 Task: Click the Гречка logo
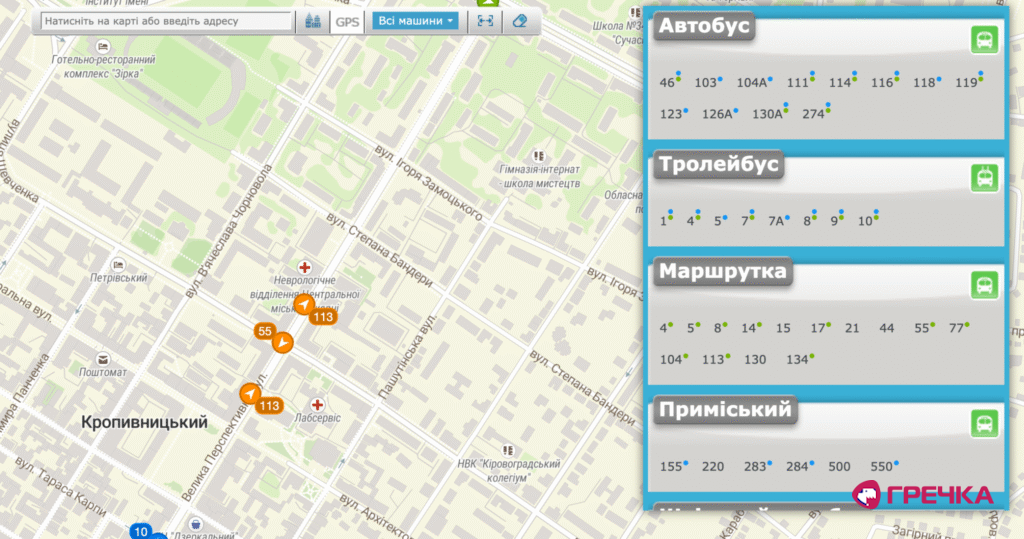point(923,495)
